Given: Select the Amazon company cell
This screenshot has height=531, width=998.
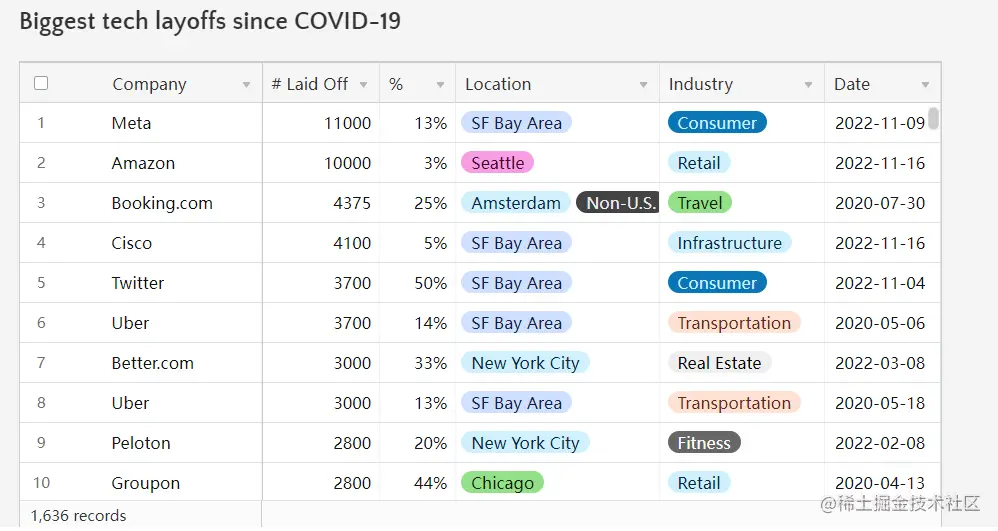Looking at the screenshot, I should [x=143, y=163].
